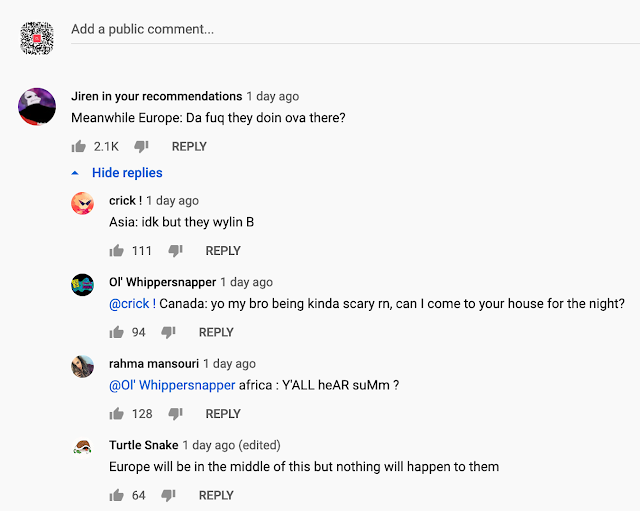Open the @Ol' Whippersnapper mention link
640x511 pixels.
[x=172, y=385]
